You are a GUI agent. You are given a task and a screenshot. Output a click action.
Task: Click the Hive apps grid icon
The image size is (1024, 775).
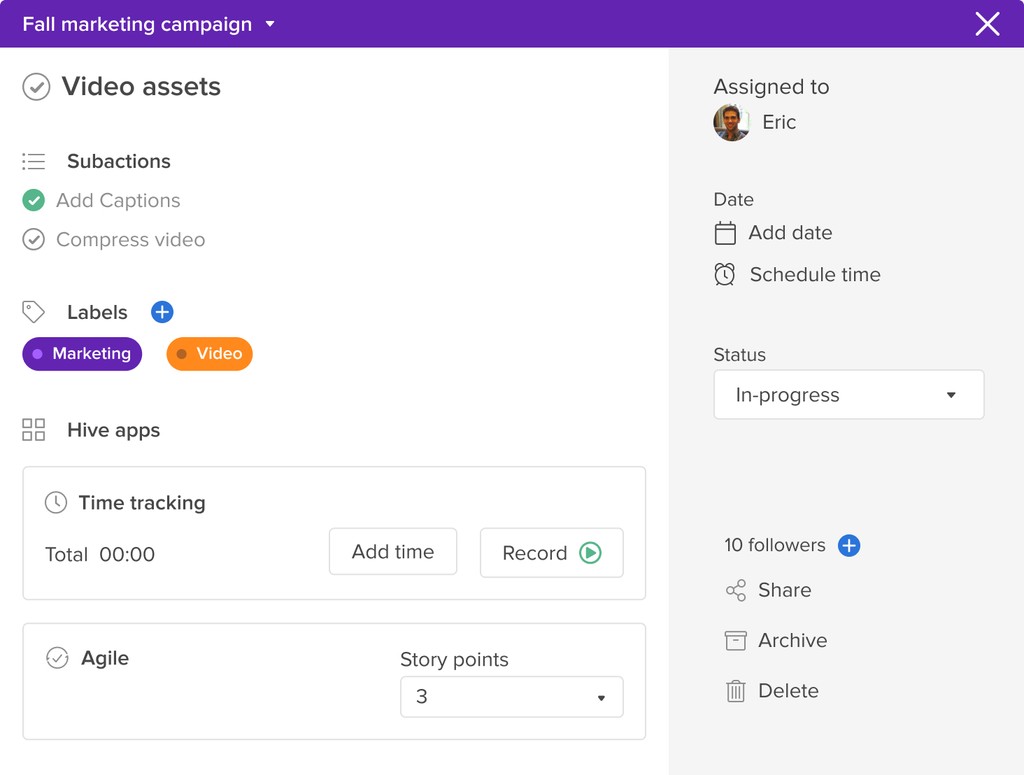[x=33, y=430]
